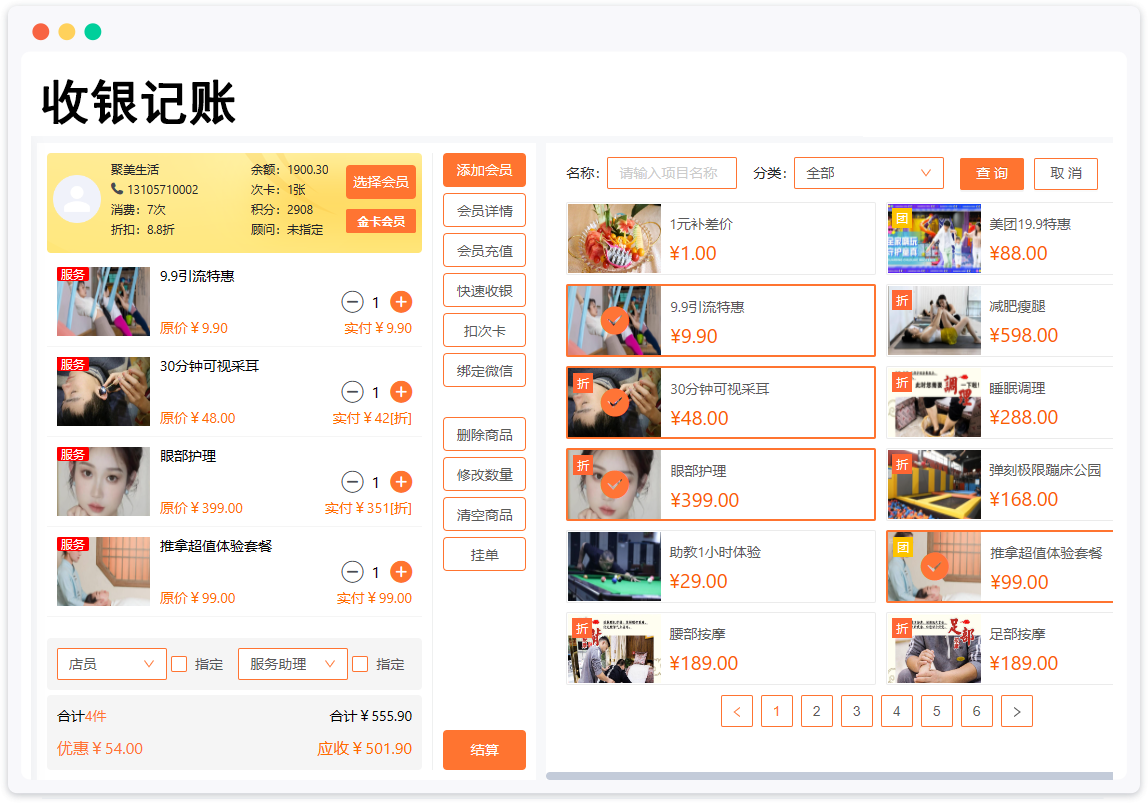1148x804 pixels.
Task: Click plus button for 眼部护理
Action: click(401, 482)
